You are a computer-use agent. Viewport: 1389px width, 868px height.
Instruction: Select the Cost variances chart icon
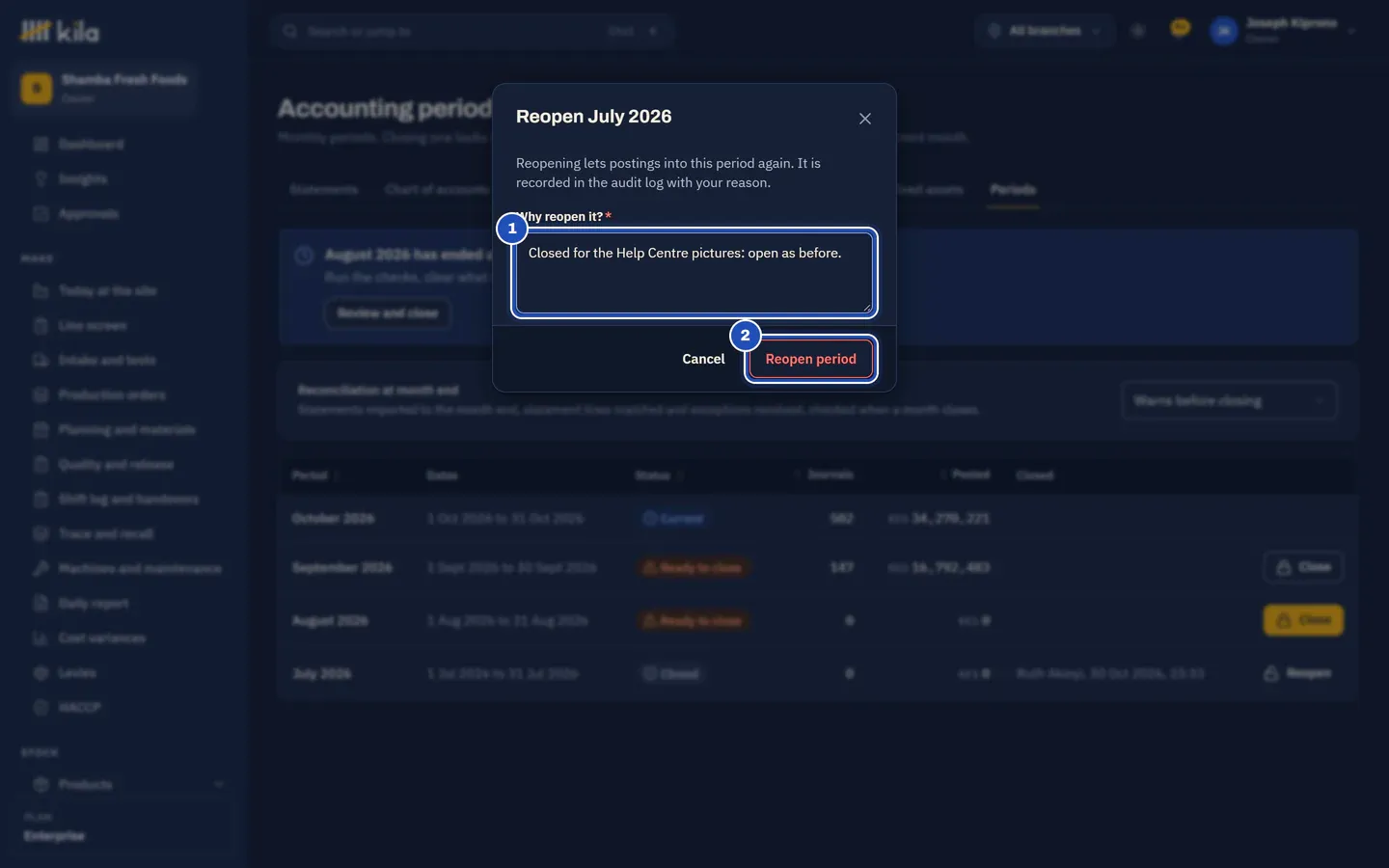point(41,638)
